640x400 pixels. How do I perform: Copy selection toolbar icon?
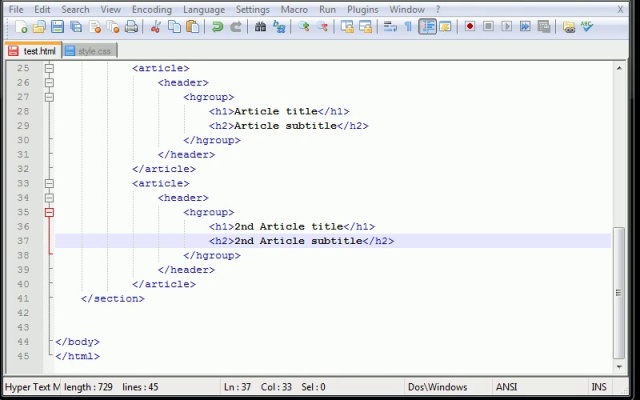[x=174, y=27]
